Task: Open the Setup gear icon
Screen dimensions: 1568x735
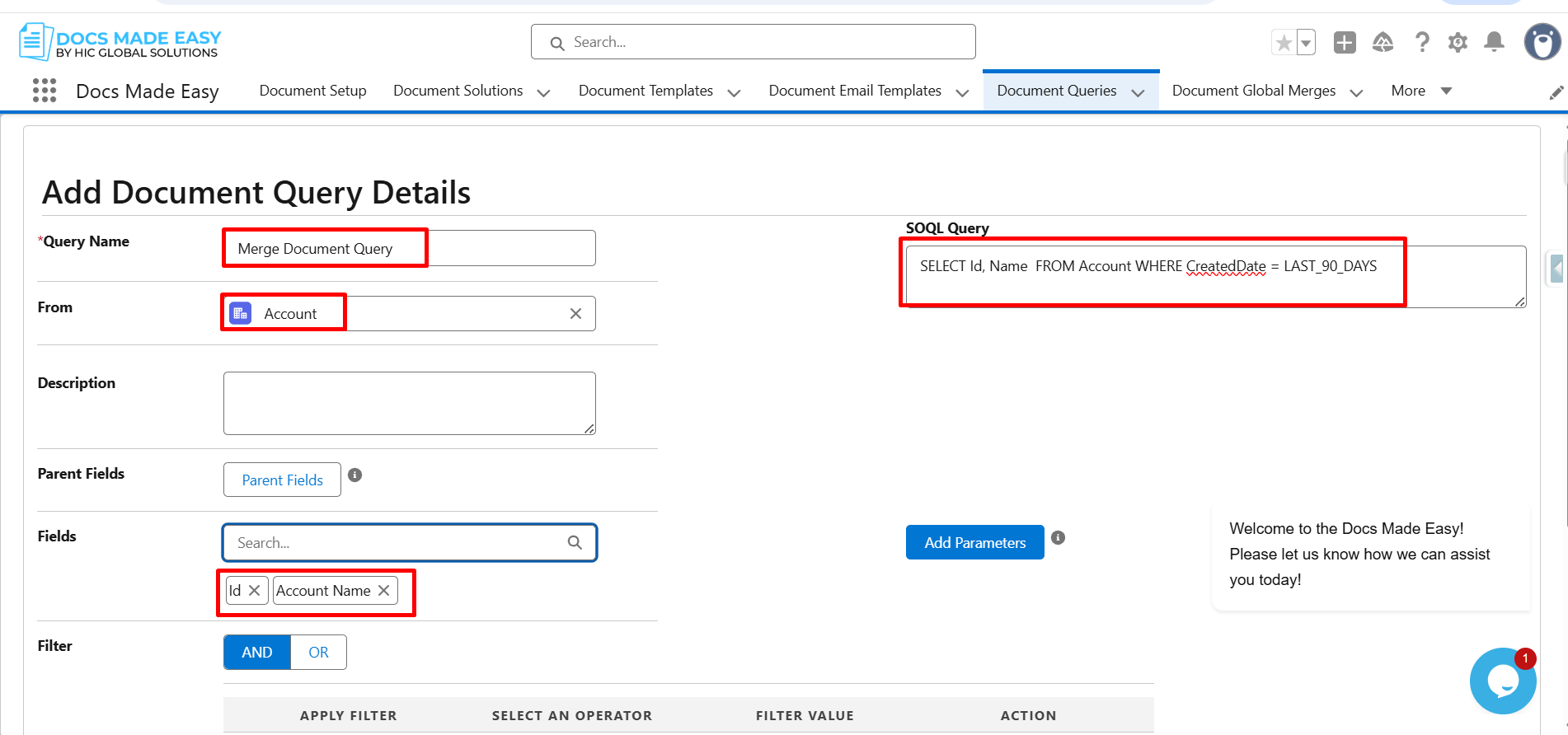Action: [1458, 42]
